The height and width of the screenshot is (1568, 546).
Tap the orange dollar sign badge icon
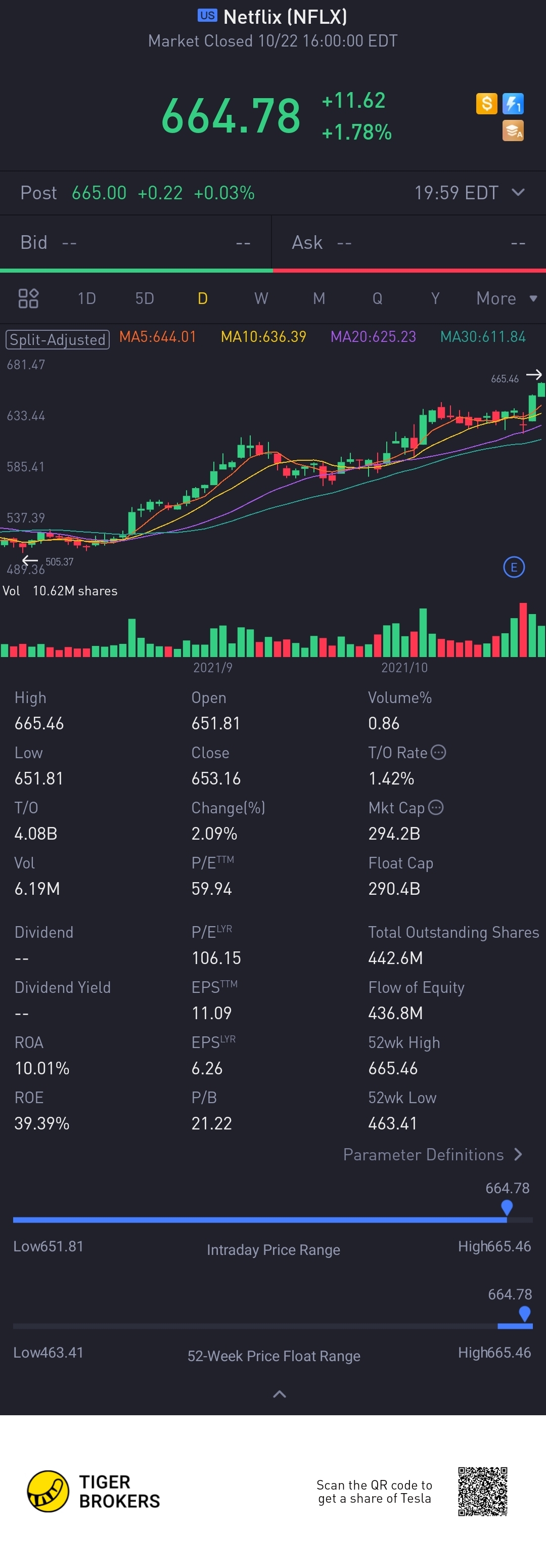(486, 104)
